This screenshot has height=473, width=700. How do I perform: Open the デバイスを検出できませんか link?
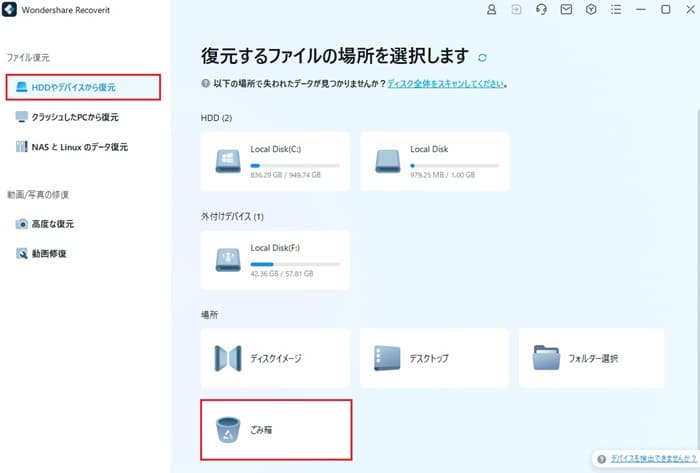(x=654, y=459)
